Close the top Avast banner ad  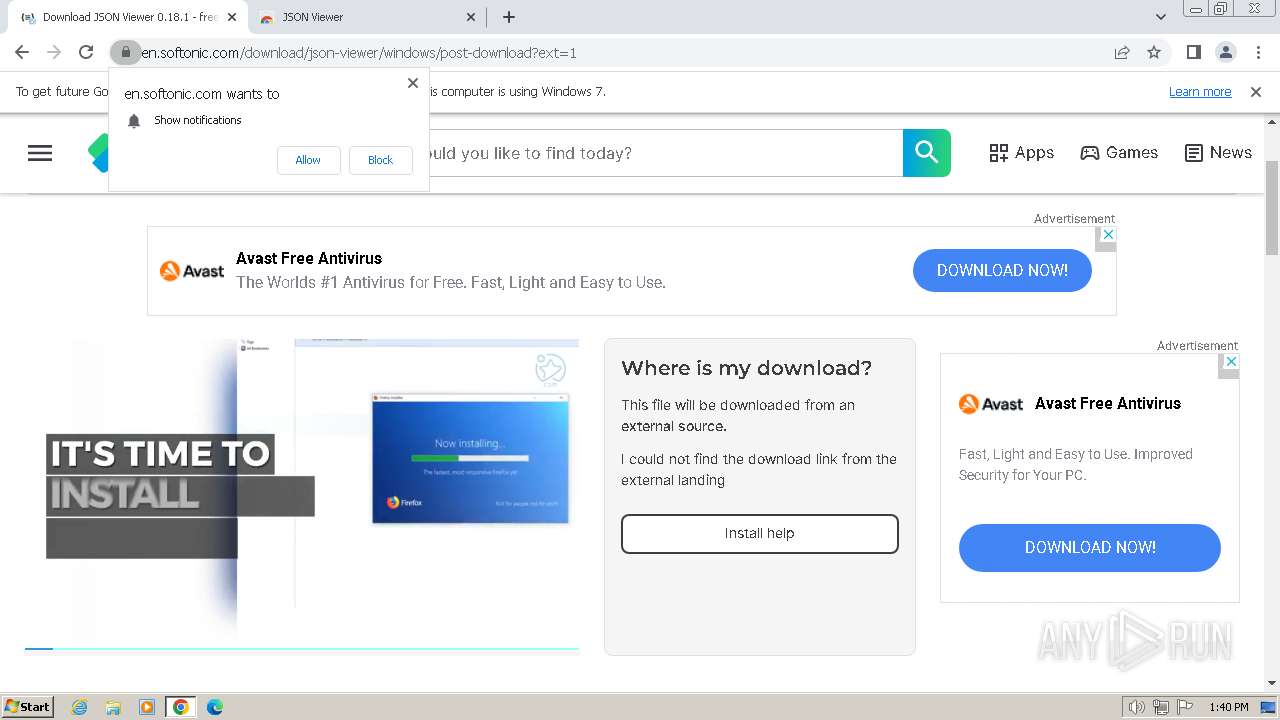[1106, 235]
